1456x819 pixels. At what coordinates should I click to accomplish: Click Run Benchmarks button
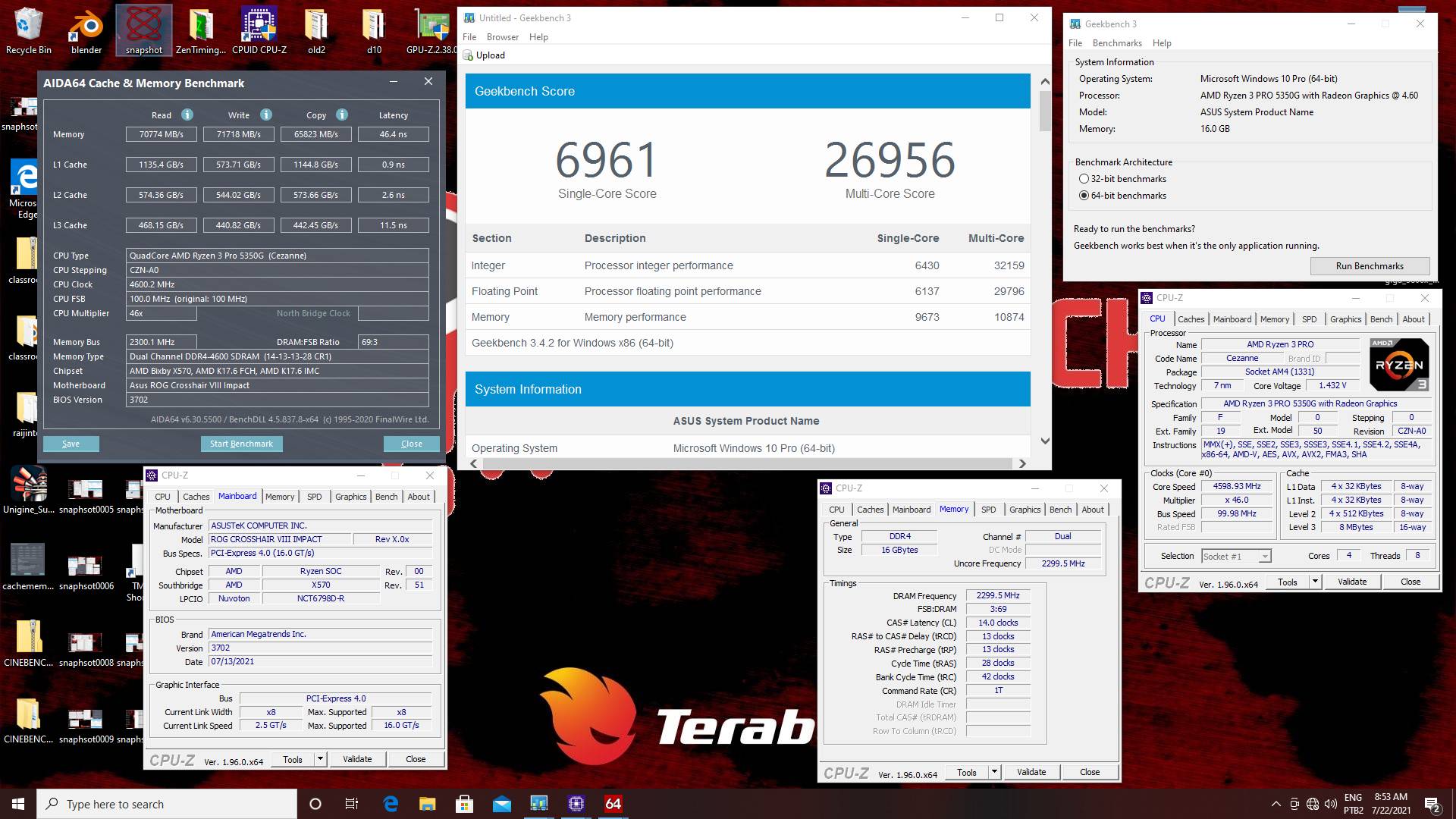(1370, 266)
